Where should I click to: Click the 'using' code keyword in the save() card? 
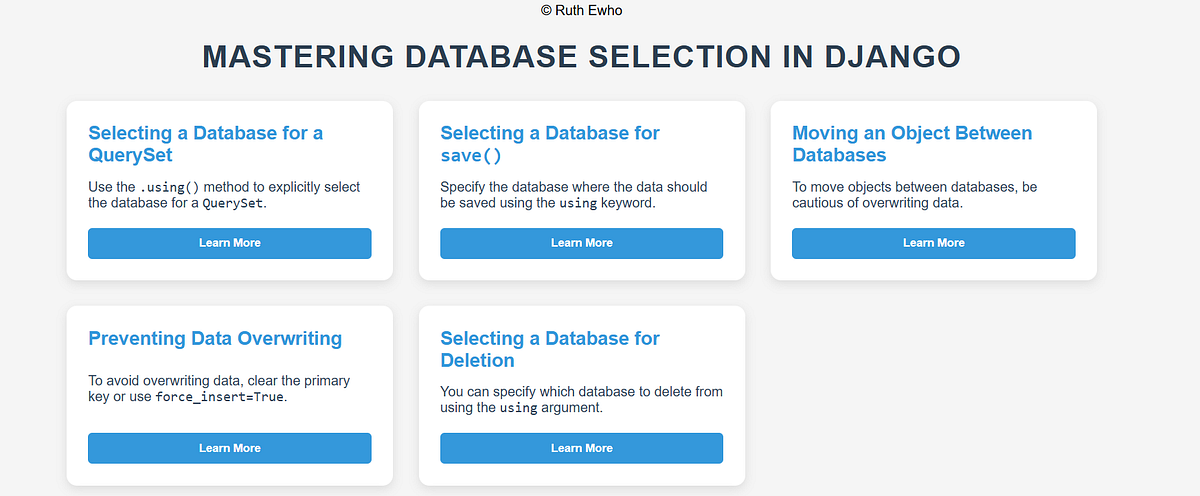(x=577, y=203)
